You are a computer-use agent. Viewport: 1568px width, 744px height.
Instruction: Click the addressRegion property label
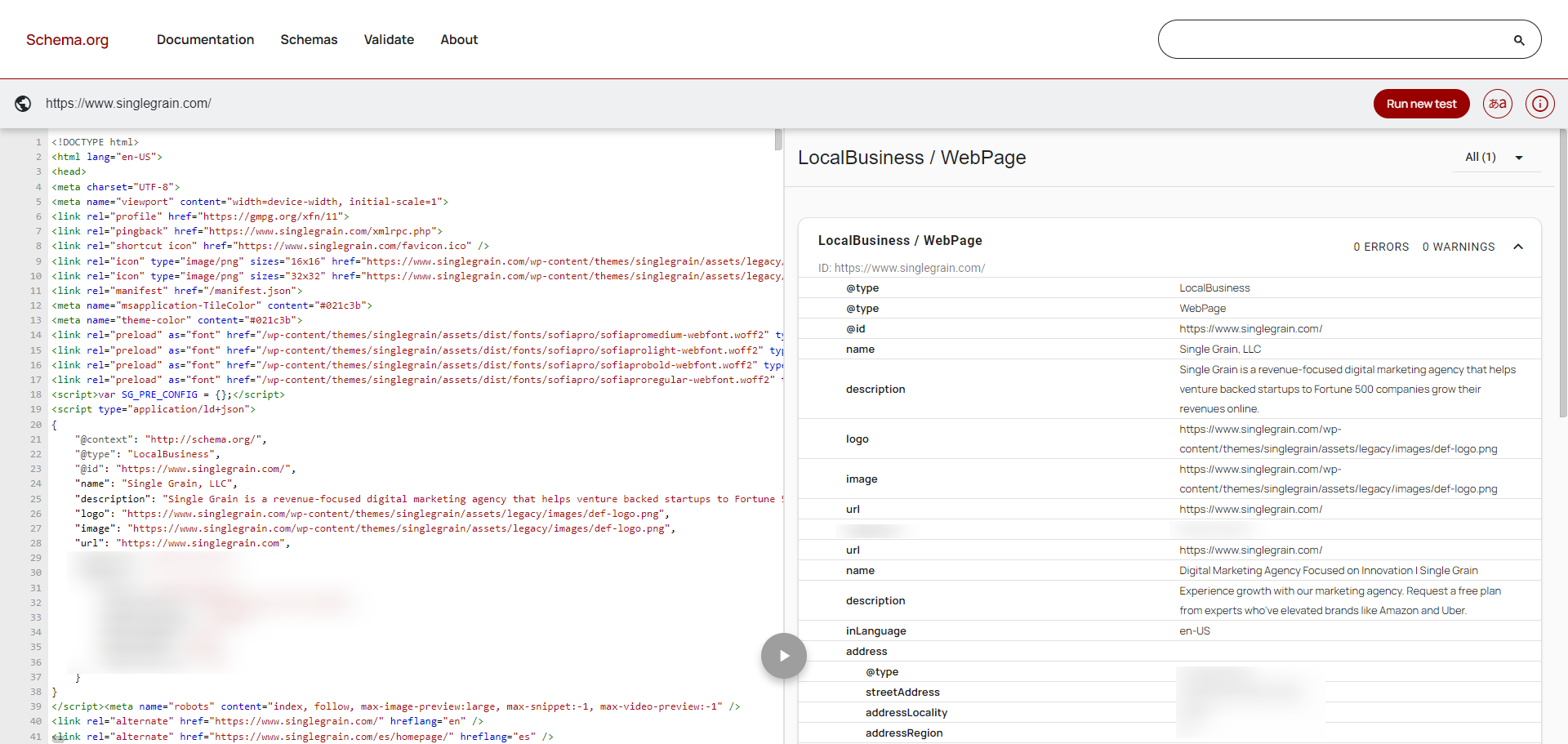pyautogui.click(x=904, y=733)
